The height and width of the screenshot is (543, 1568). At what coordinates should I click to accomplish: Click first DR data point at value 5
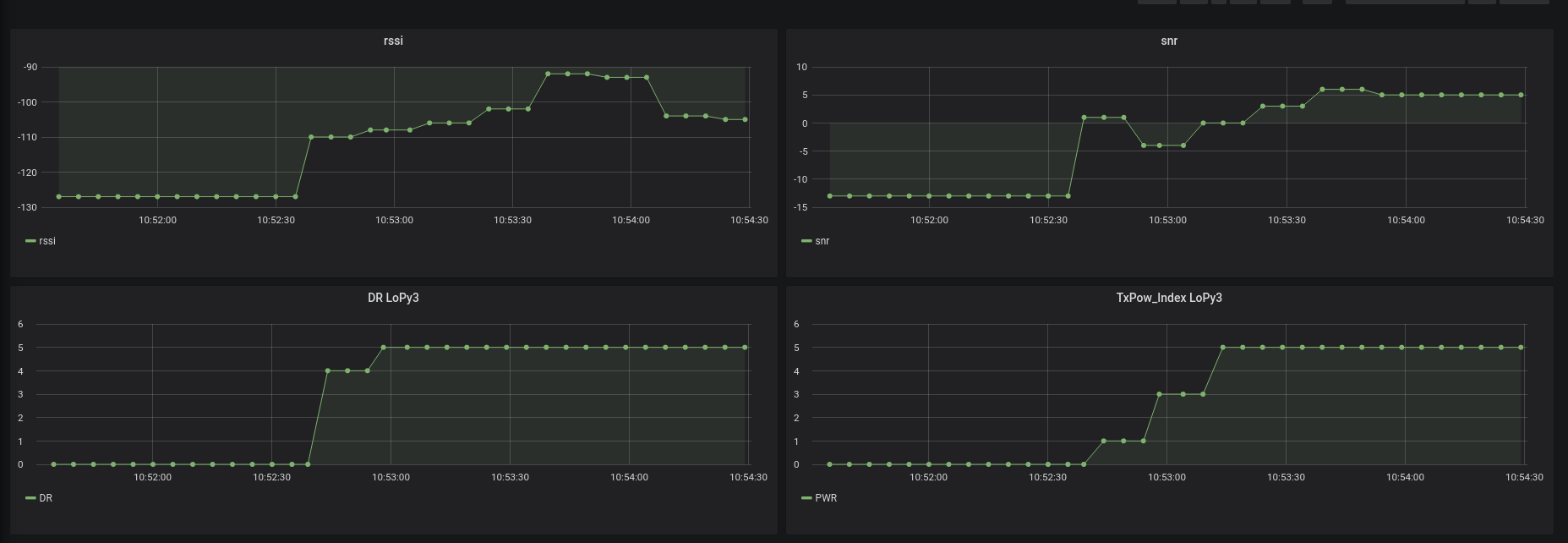click(x=384, y=348)
